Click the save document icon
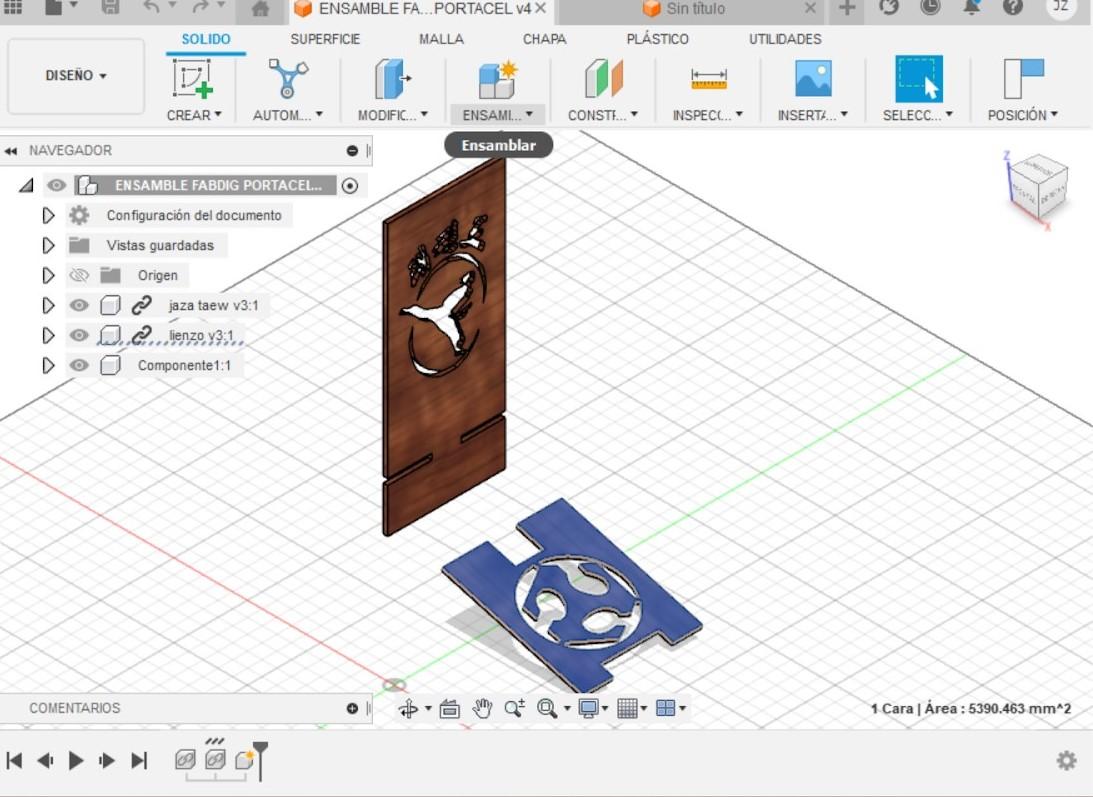 coord(110,7)
